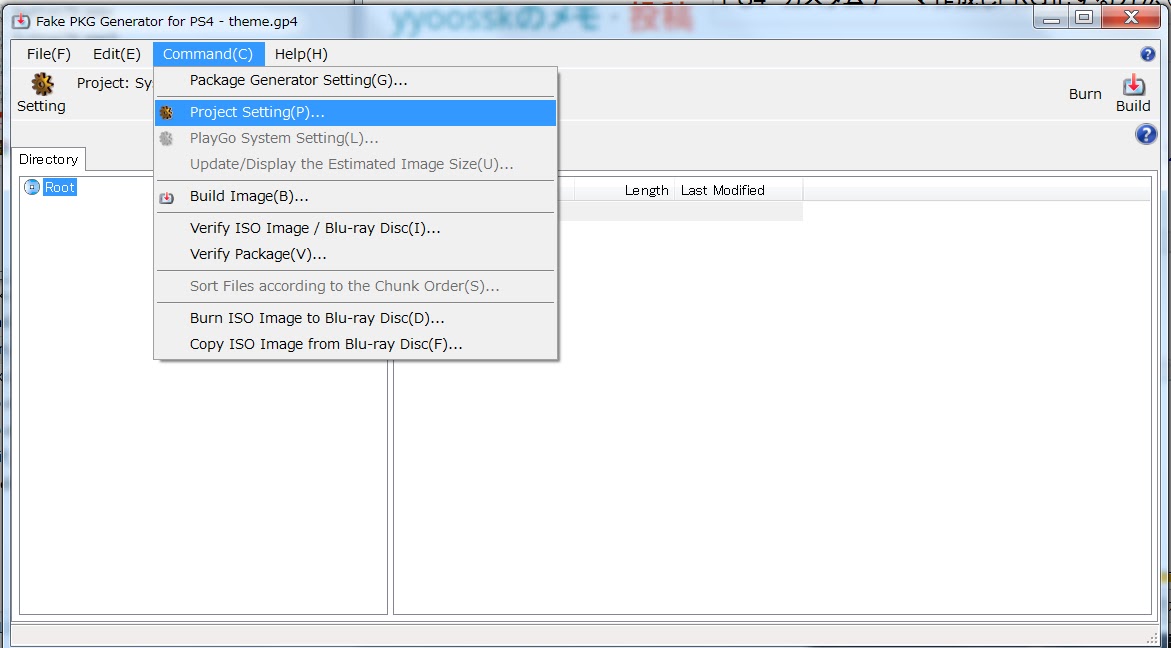The width and height of the screenshot is (1171, 648).
Task: Choose Project Setting(P)... menu entry
Action: (355, 113)
